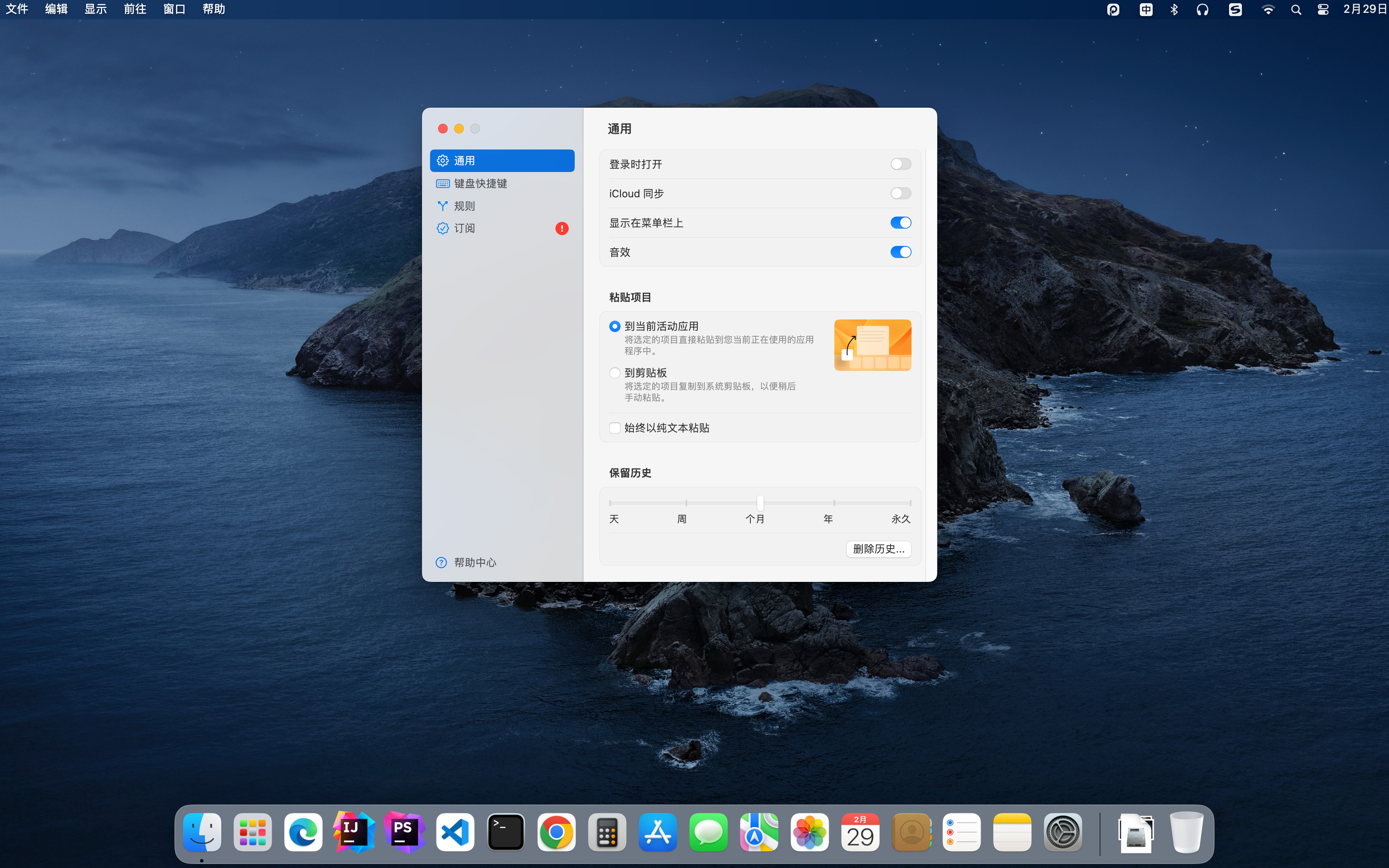Open Calendar from the Dock
Viewport: 1389px width, 868px height.
pyautogui.click(x=860, y=832)
